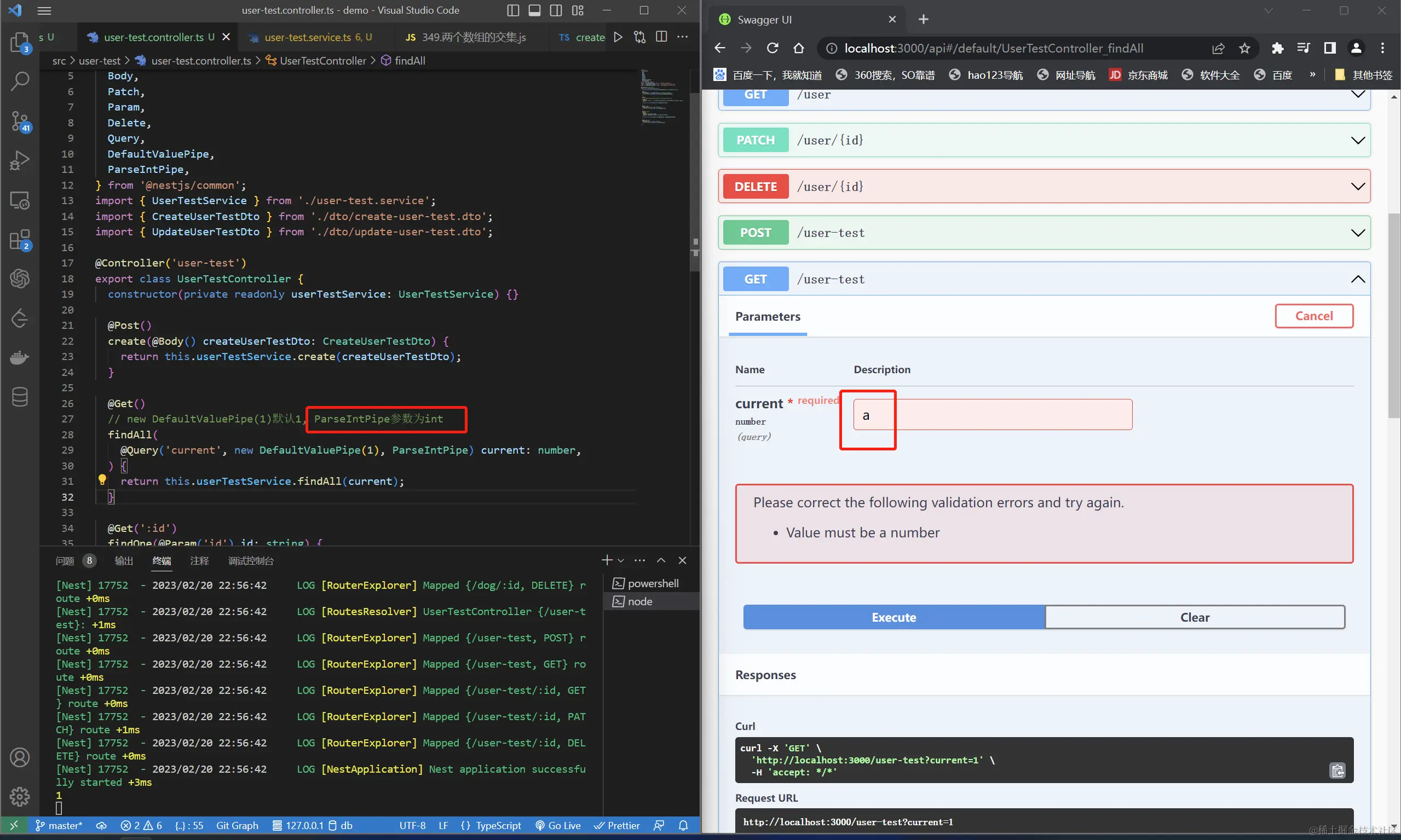1401x840 pixels.
Task: Expand the PATCH /user/{id} endpoint
Action: click(x=1357, y=141)
